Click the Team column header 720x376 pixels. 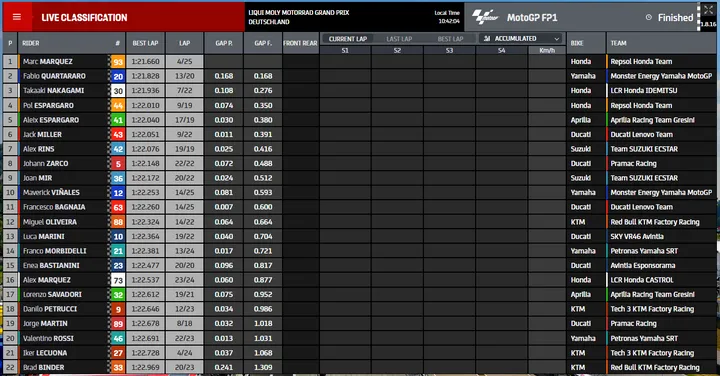click(x=661, y=43)
